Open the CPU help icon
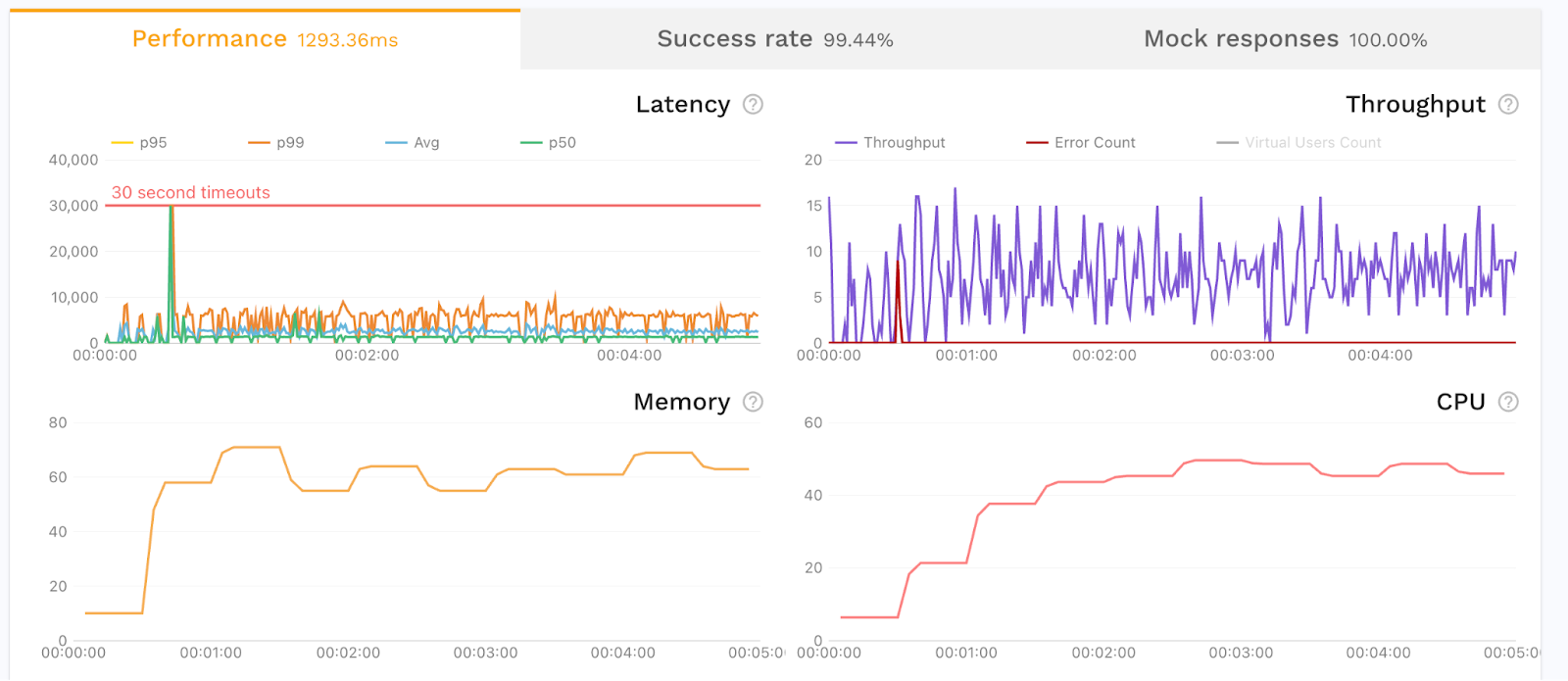 point(1508,402)
